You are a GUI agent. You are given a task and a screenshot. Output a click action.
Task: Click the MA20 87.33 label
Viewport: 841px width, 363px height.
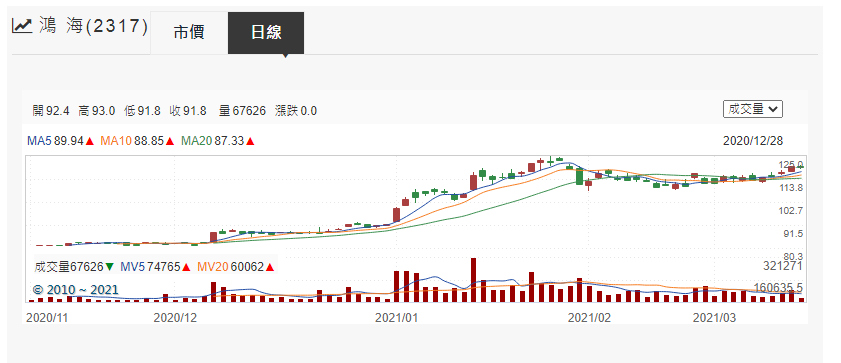[212, 141]
